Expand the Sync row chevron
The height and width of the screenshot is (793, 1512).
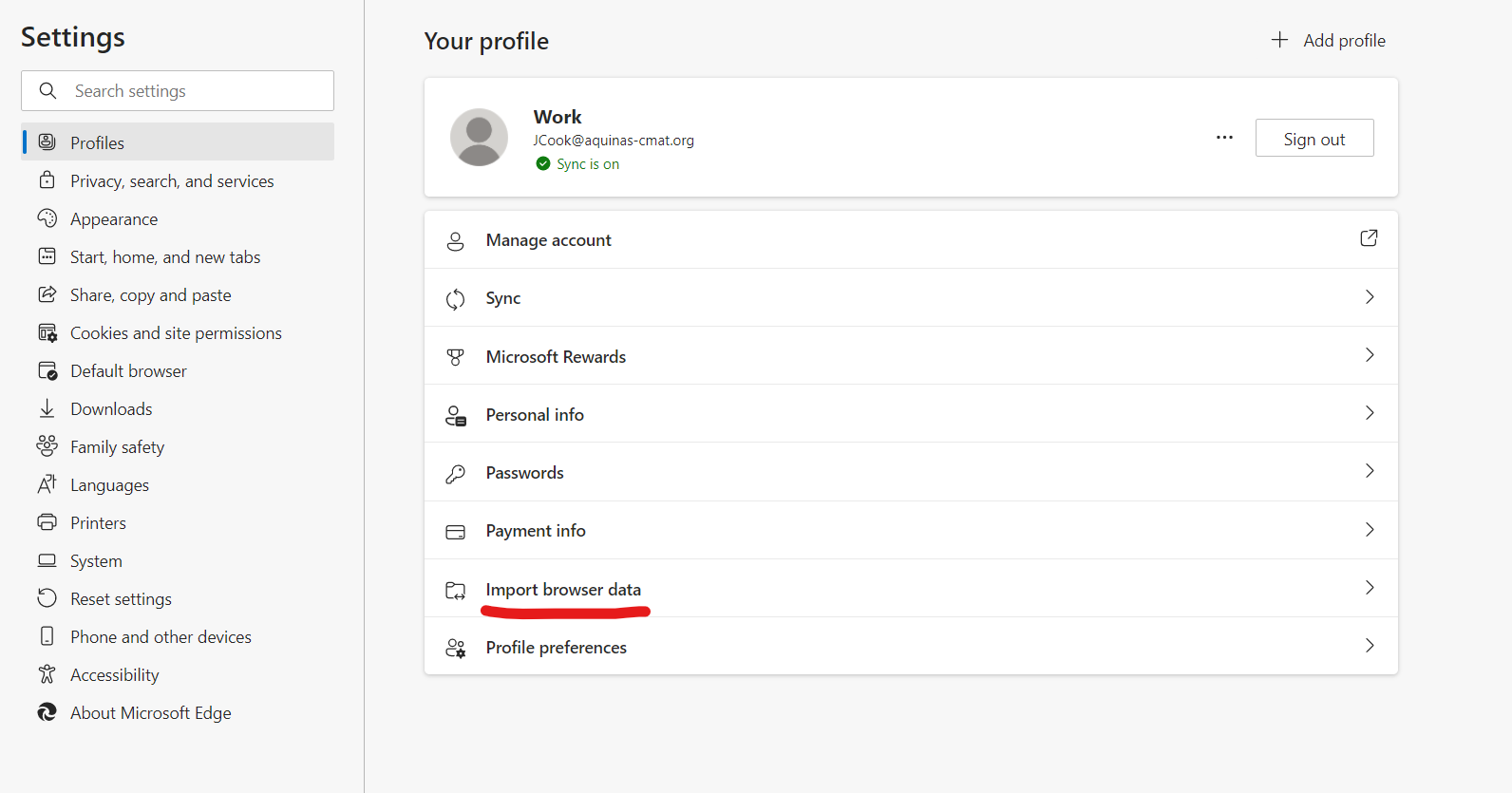pyautogui.click(x=1370, y=297)
